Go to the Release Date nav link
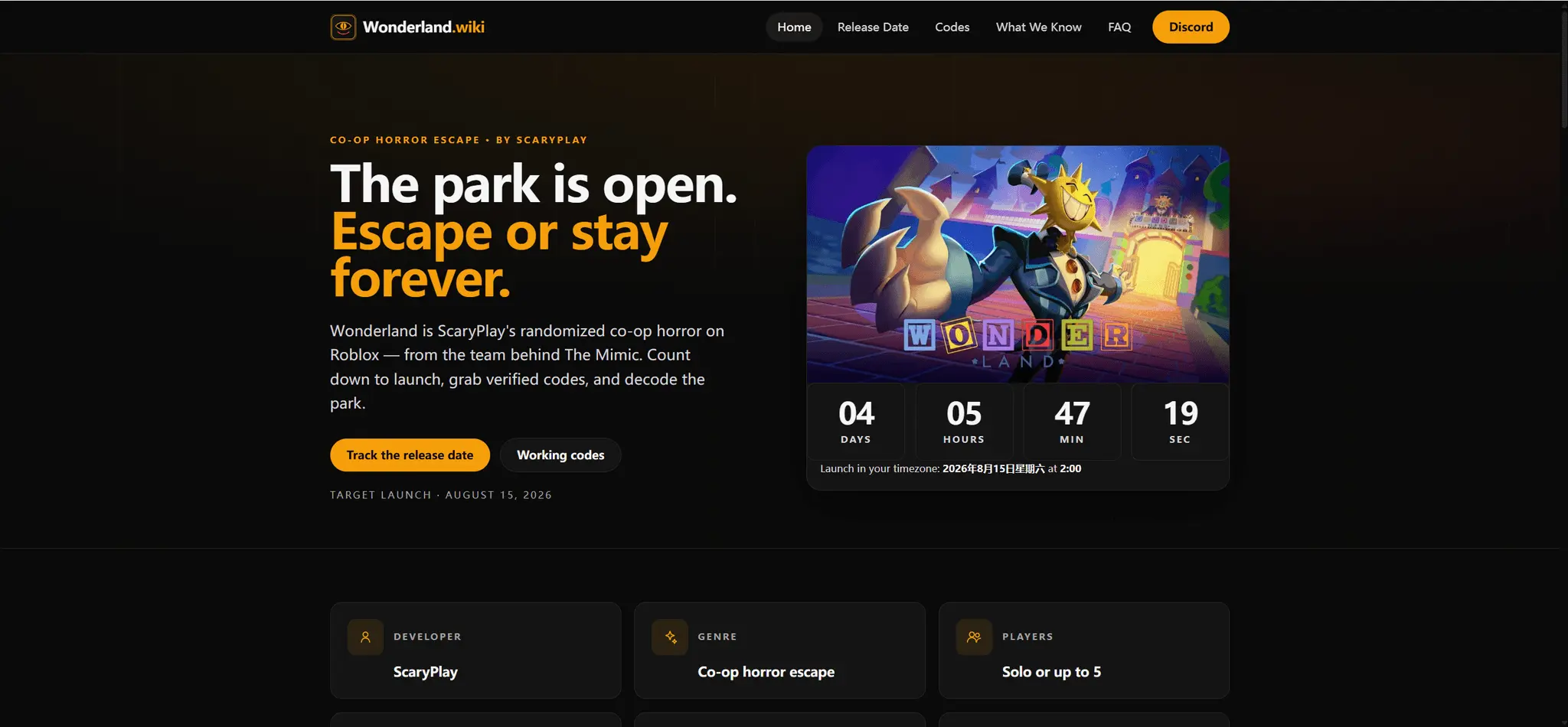1568x727 pixels. (873, 27)
